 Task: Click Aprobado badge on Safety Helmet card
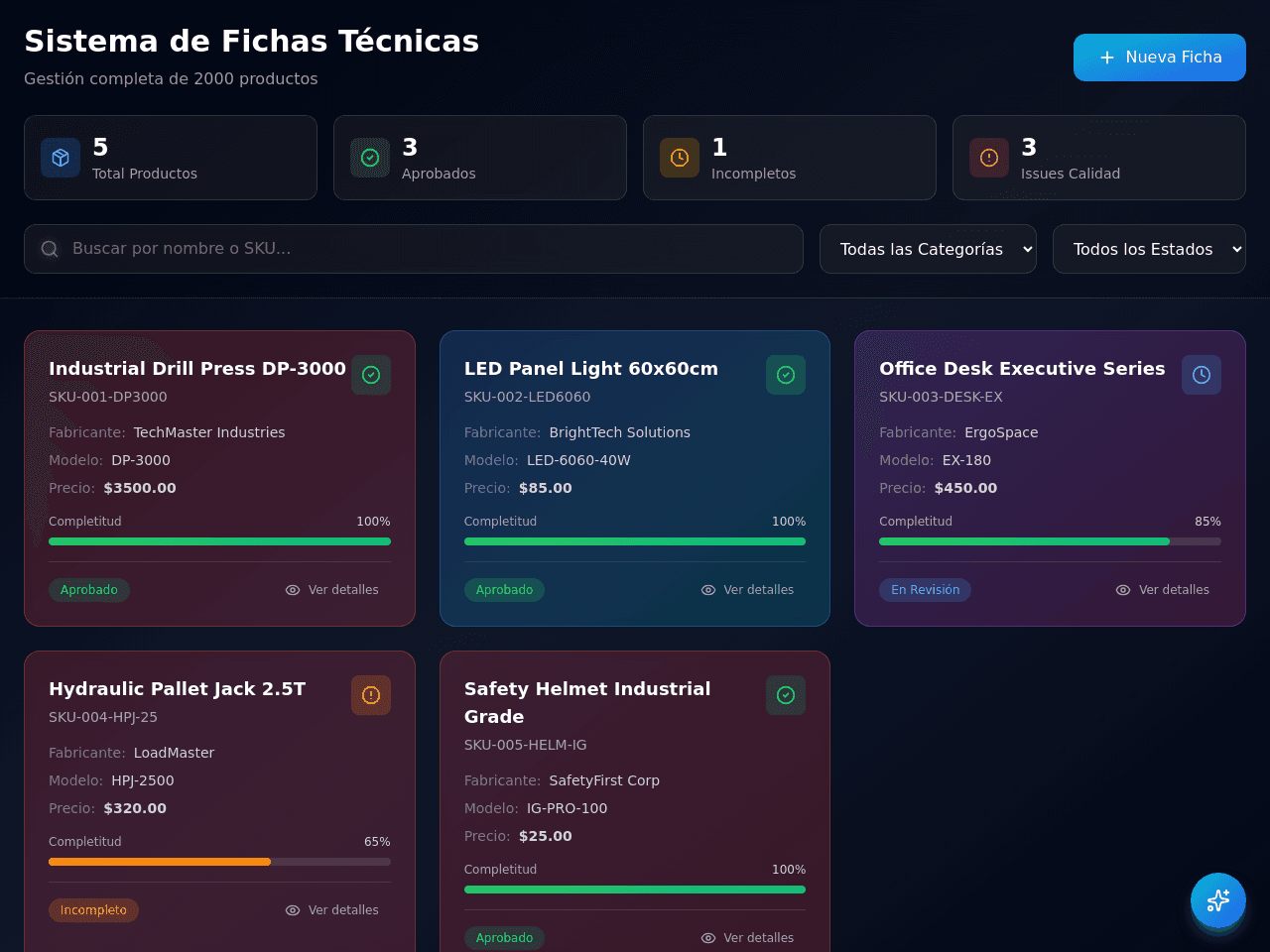pos(504,938)
